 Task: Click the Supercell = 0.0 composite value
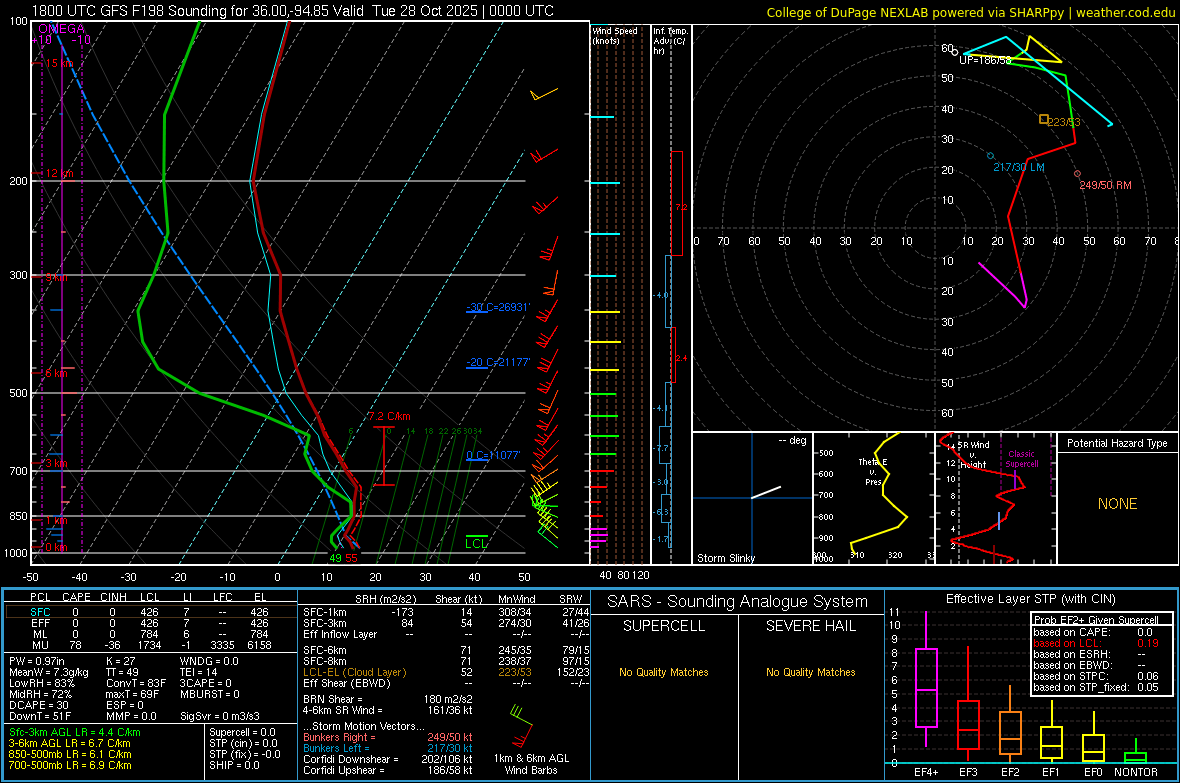pos(242,732)
